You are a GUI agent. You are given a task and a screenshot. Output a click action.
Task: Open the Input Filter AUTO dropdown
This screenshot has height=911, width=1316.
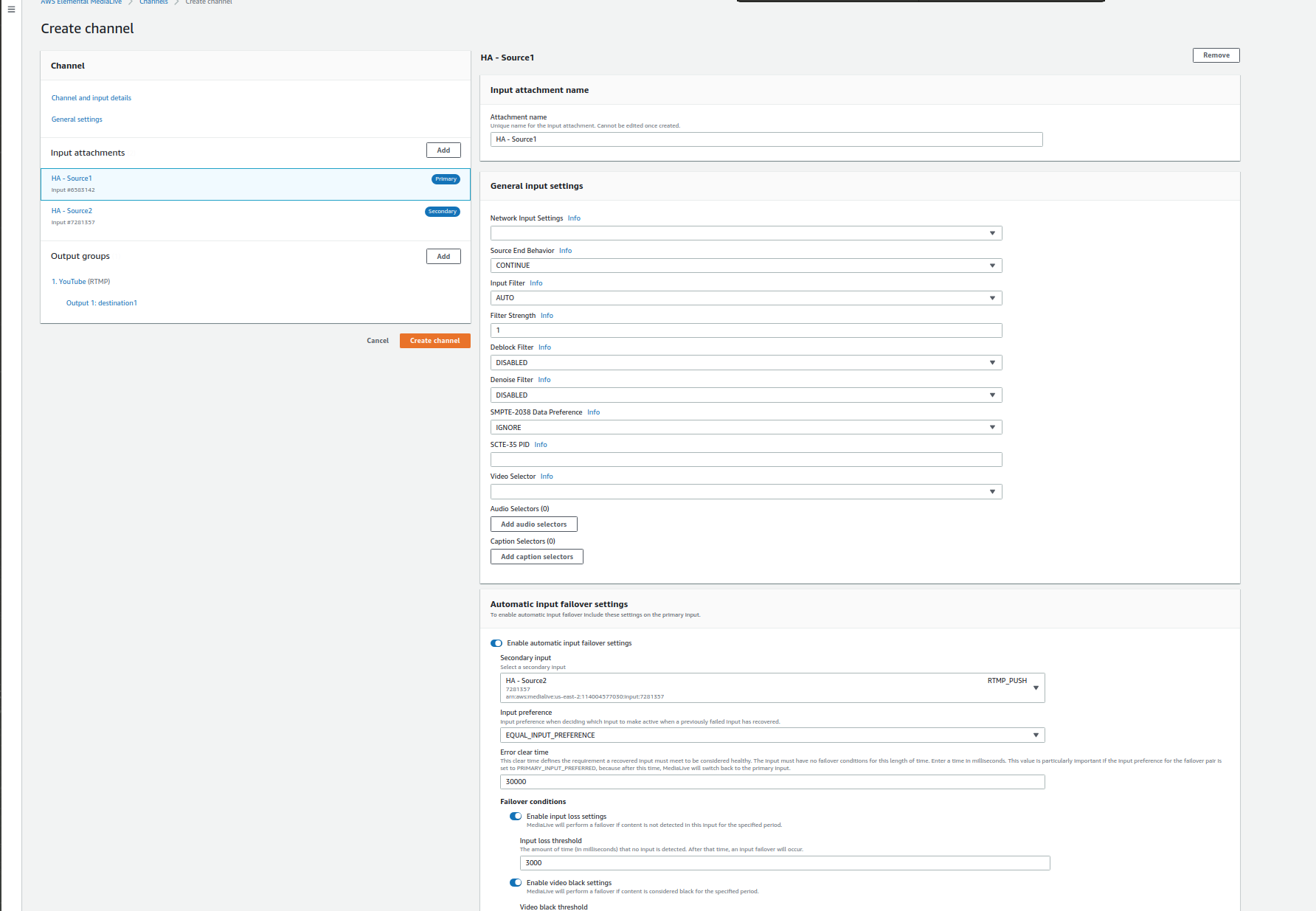[x=746, y=298]
